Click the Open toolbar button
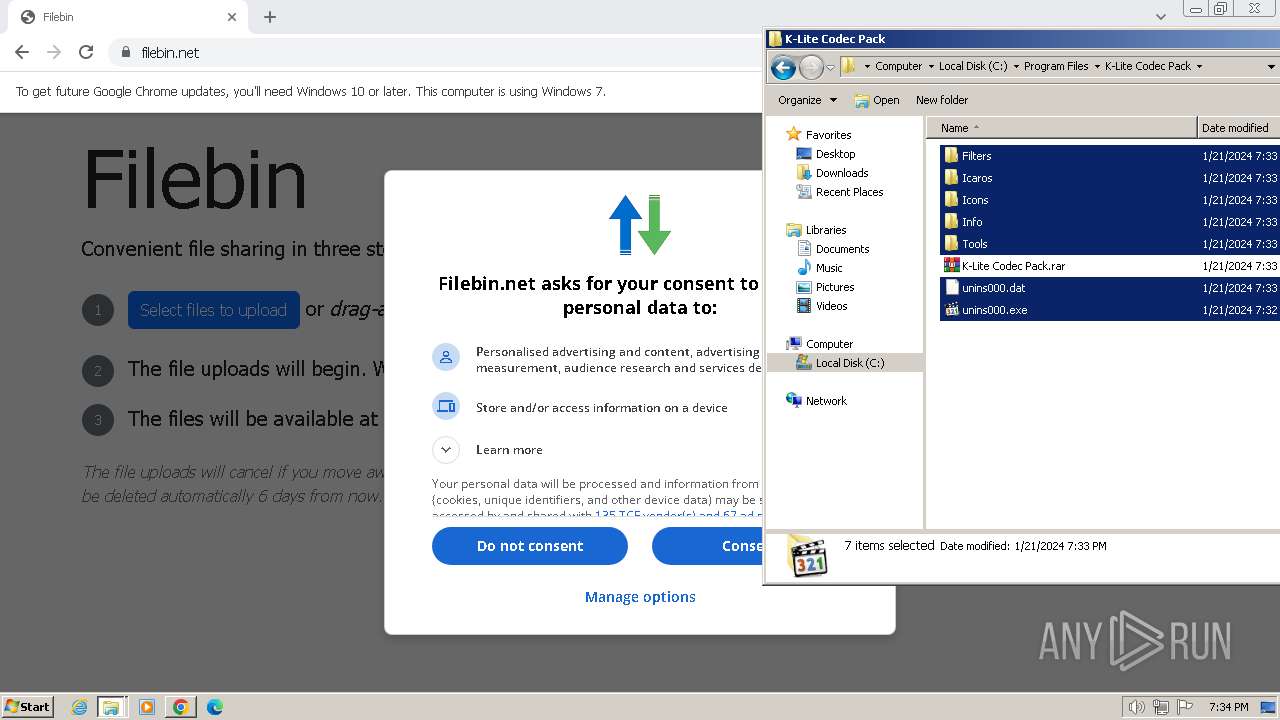Image resolution: width=1280 pixels, height=720 pixels. tap(877, 100)
